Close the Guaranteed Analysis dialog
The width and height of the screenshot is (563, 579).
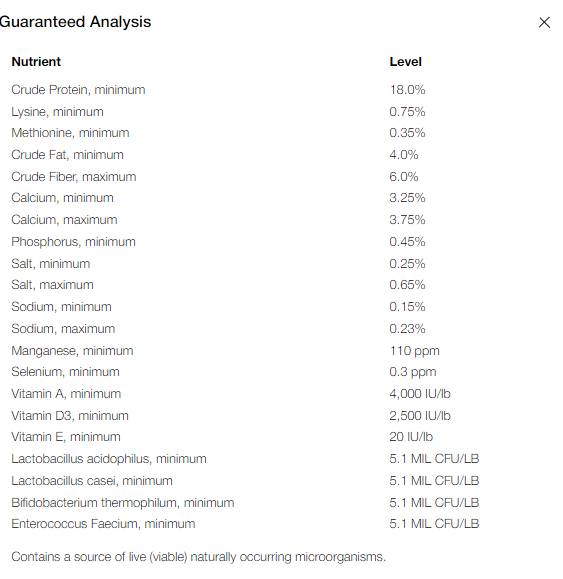544,23
